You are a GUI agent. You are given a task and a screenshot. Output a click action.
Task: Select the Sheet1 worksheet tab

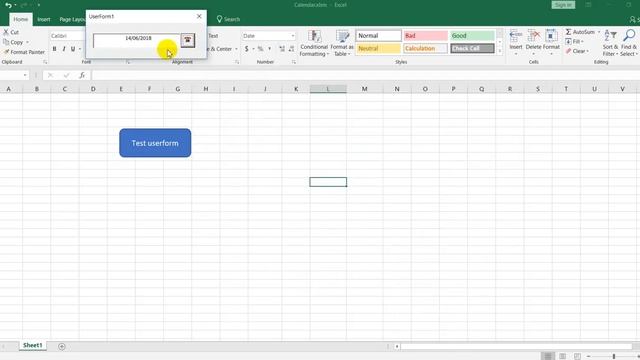[x=33, y=345]
